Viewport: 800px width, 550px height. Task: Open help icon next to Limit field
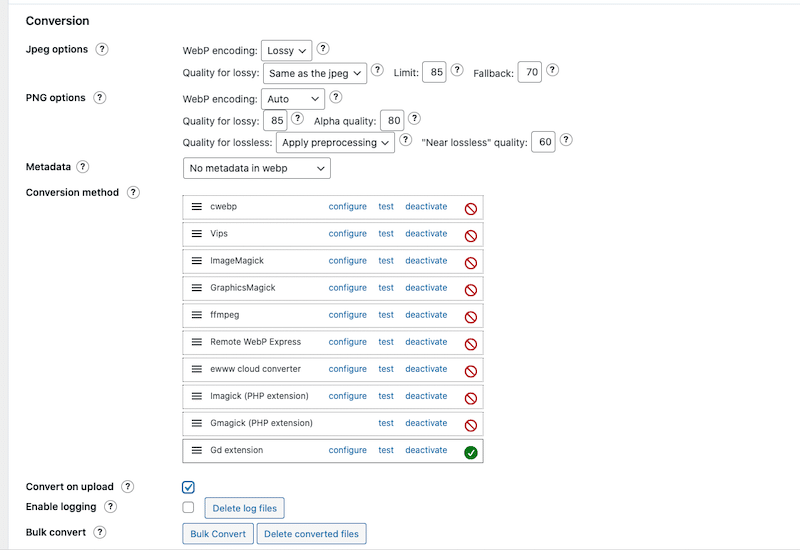point(457,70)
